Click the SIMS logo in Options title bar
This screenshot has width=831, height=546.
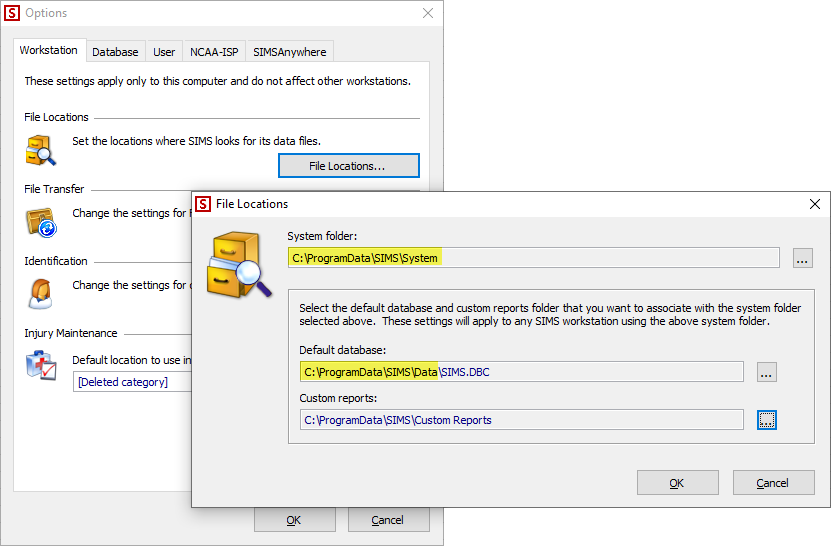12,13
